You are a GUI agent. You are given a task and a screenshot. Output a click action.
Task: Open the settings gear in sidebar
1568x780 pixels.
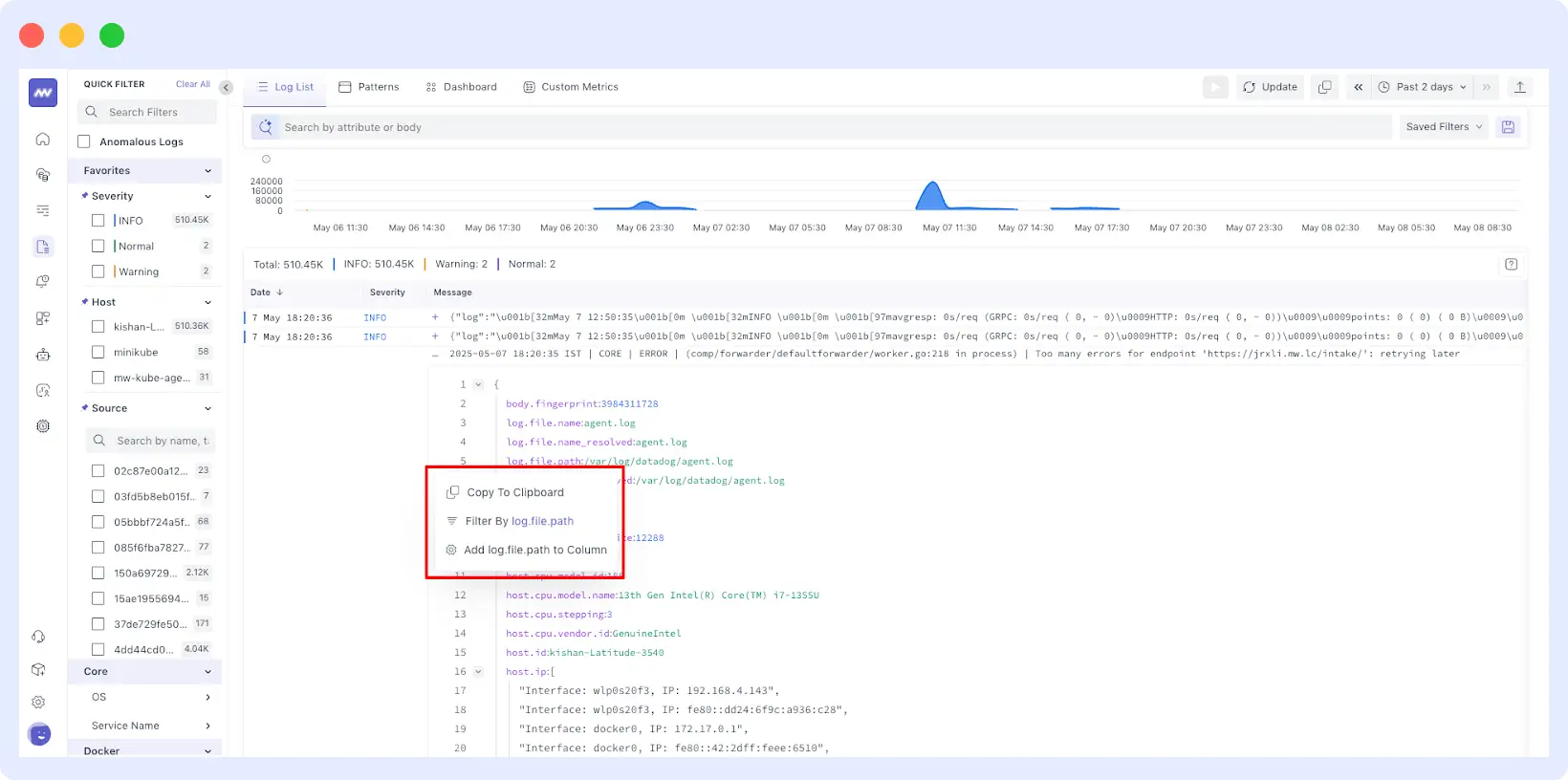pyautogui.click(x=39, y=702)
